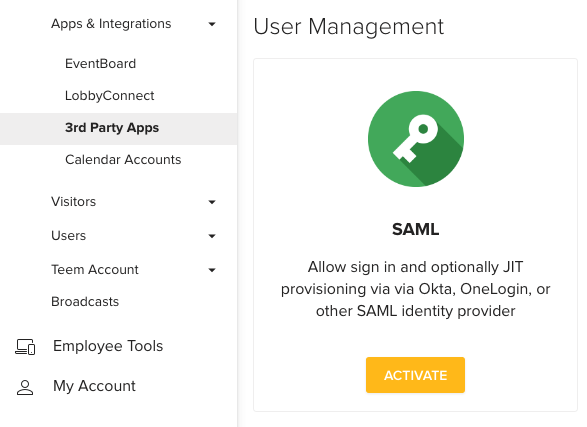
Task: Click the green SAML key icon
Action: click(416, 139)
